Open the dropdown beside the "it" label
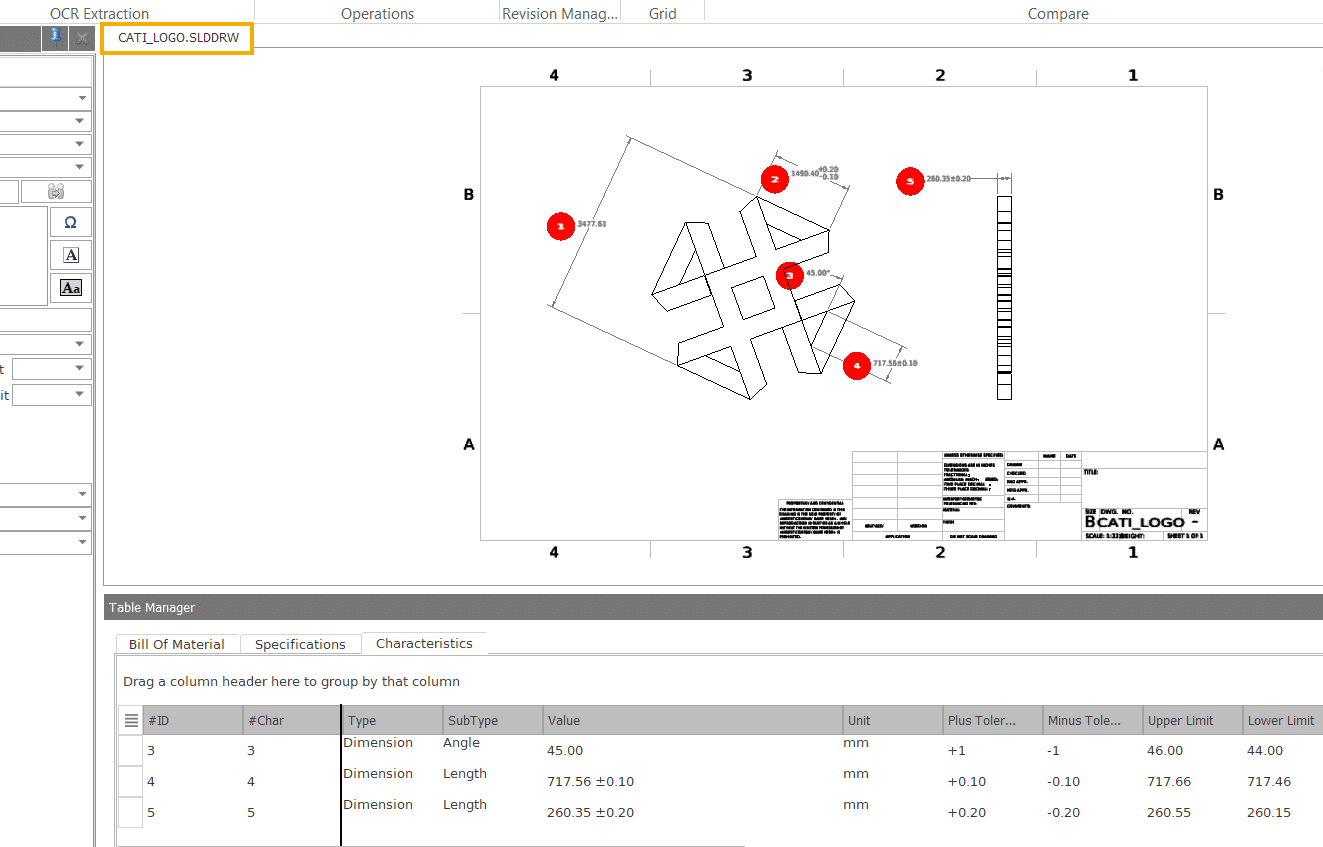 click(x=52, y=395)
